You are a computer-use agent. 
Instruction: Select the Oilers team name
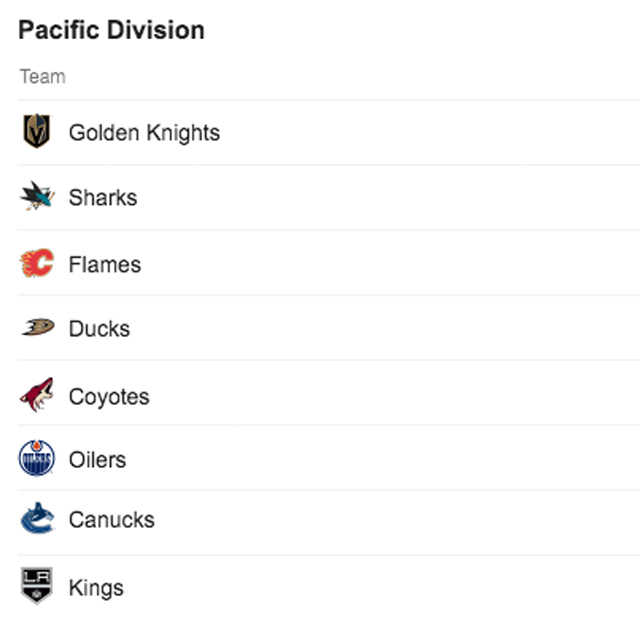pyautogui.click(x=97, y=461)
